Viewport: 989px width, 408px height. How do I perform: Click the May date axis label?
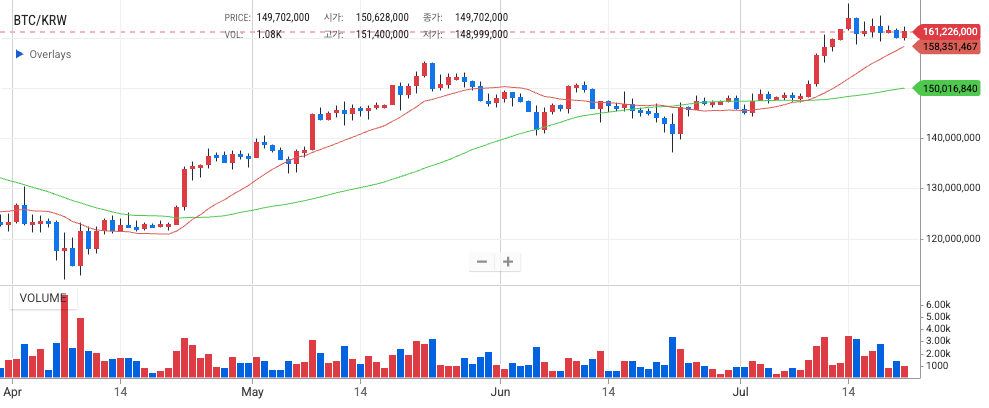(x=252, y=392)
